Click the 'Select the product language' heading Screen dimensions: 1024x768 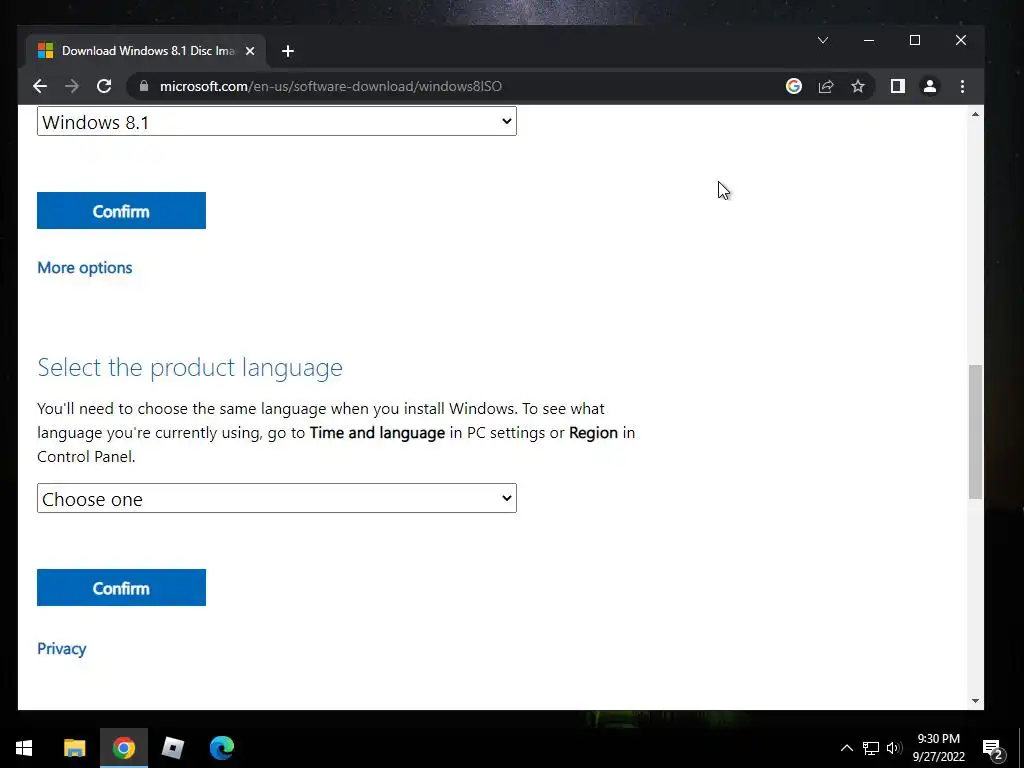coord(190,367)
